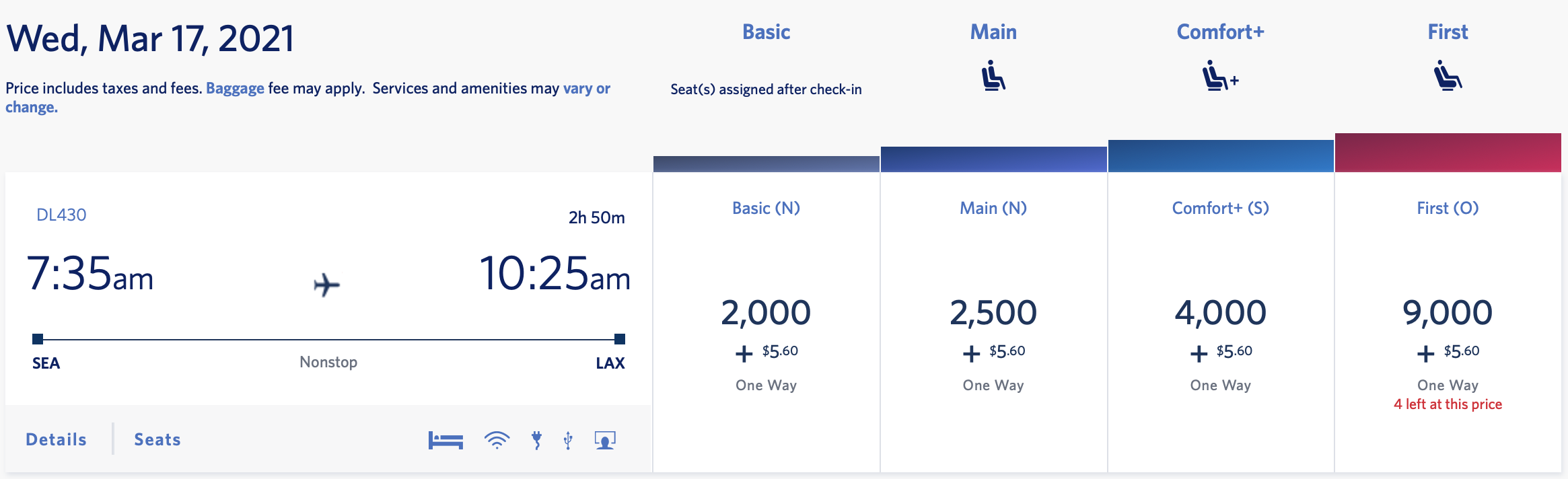
Task: Click the Basic column header
Action: [x=767, y=32]
